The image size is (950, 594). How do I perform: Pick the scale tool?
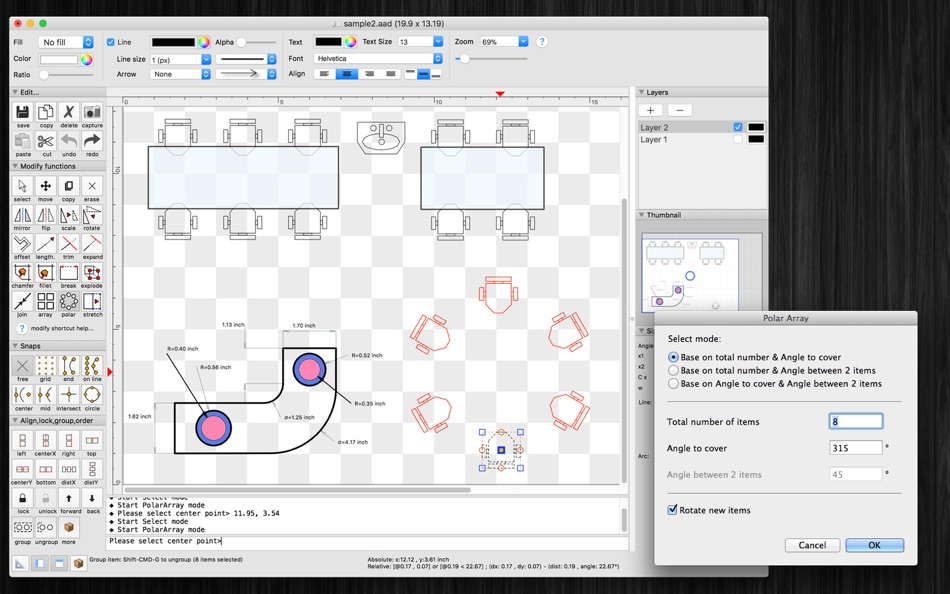[x=68, y=215]
